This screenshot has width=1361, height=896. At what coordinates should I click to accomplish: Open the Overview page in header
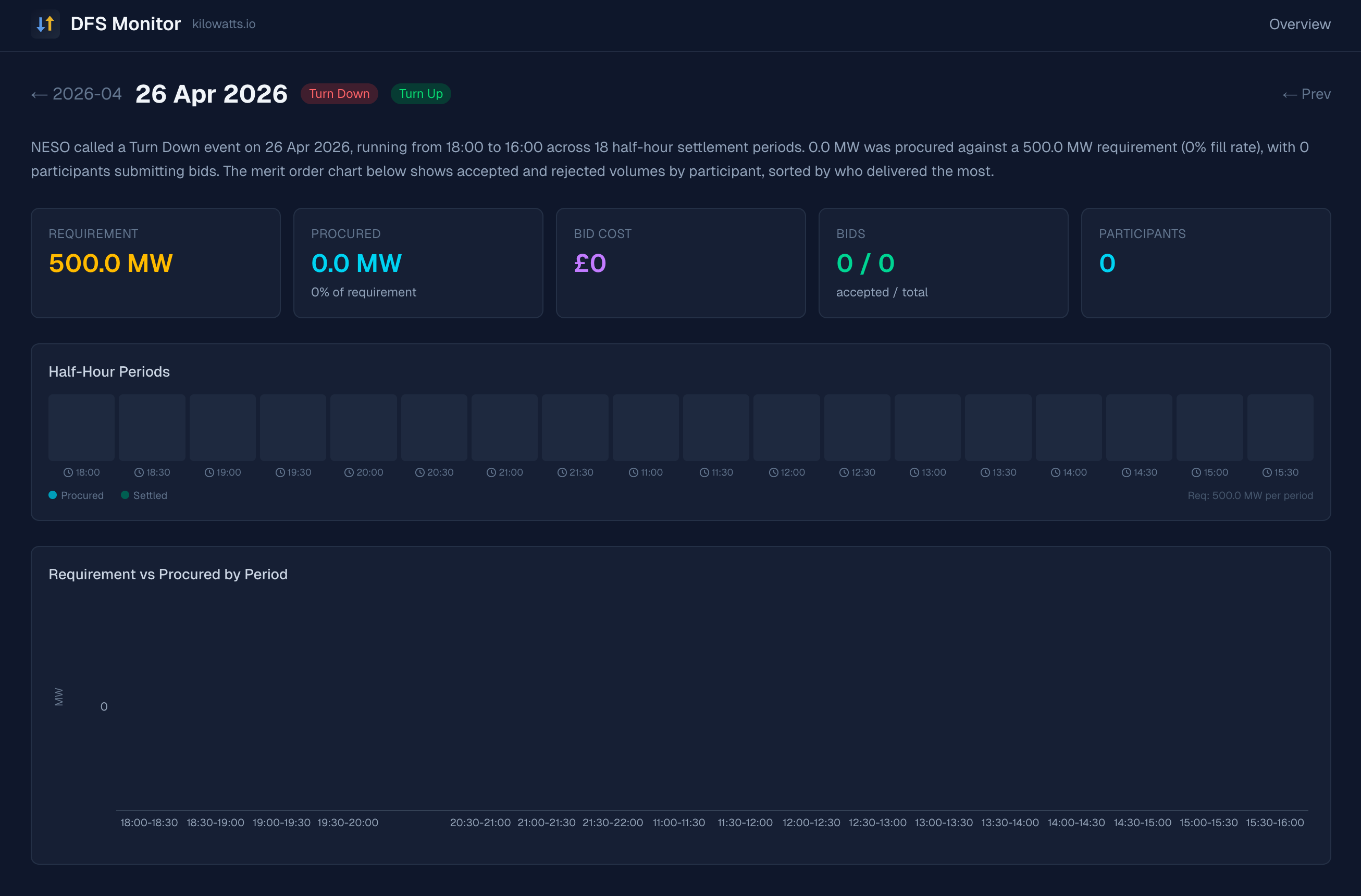click(1299, 24)
